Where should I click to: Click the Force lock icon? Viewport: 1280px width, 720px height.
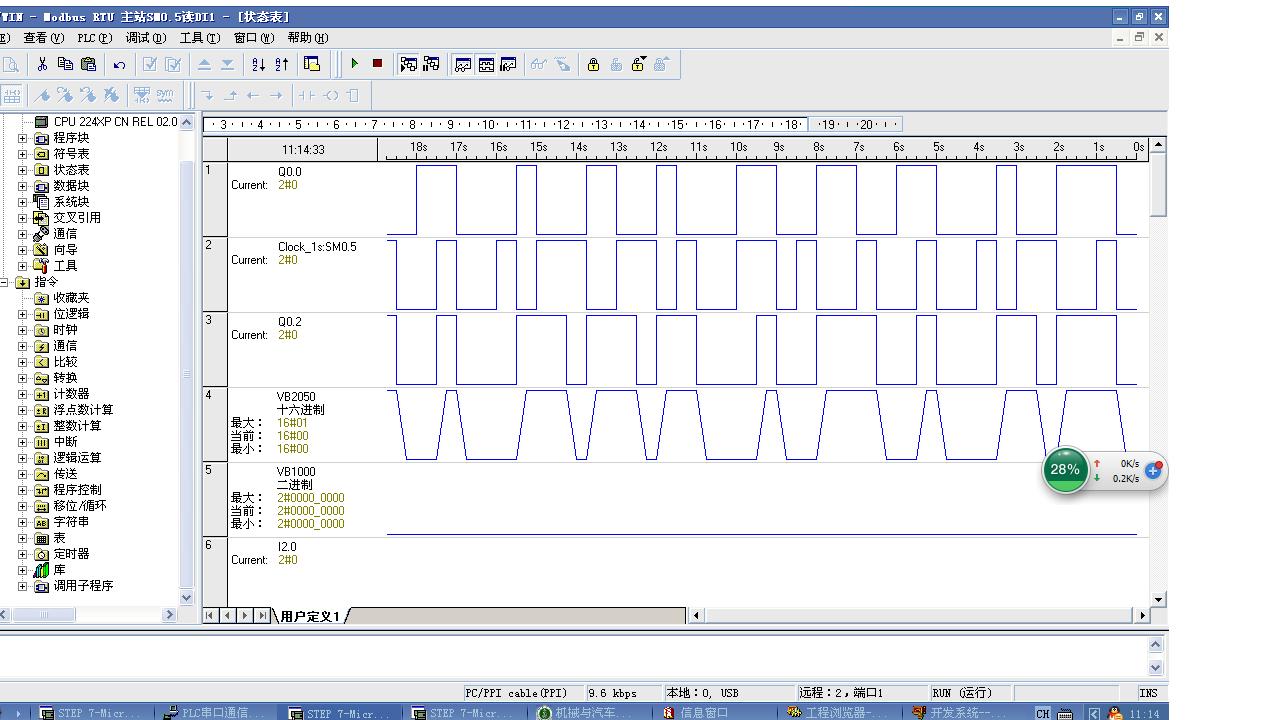coord(593,64)
